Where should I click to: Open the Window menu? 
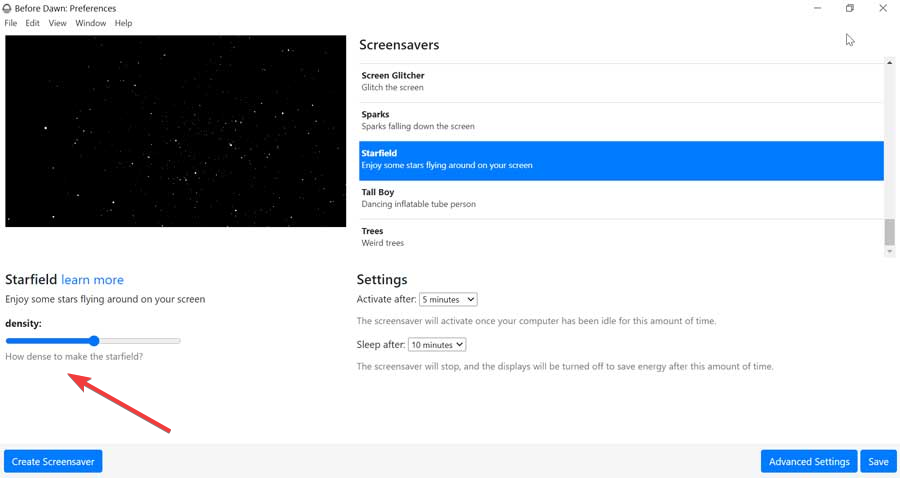(91, 23)
